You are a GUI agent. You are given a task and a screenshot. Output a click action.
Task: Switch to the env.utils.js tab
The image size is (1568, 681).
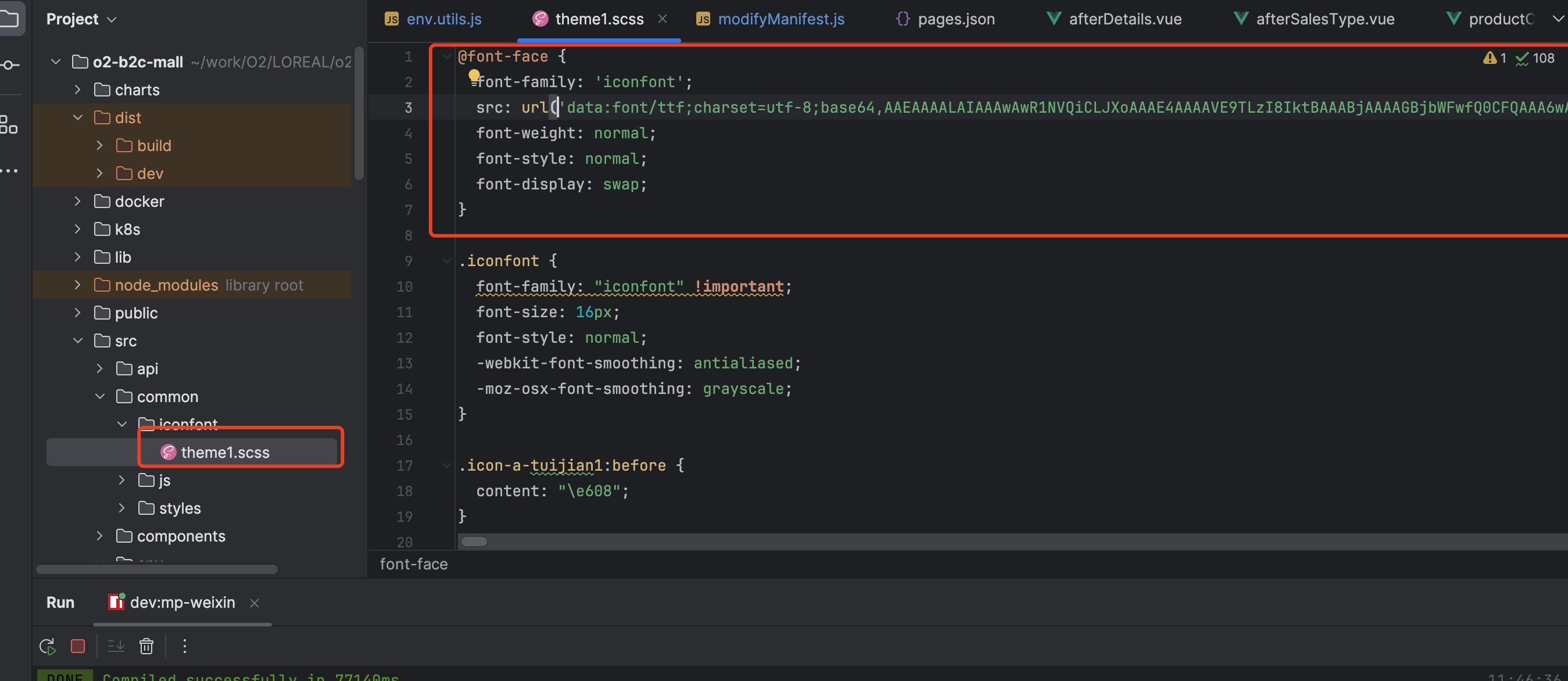434,19
